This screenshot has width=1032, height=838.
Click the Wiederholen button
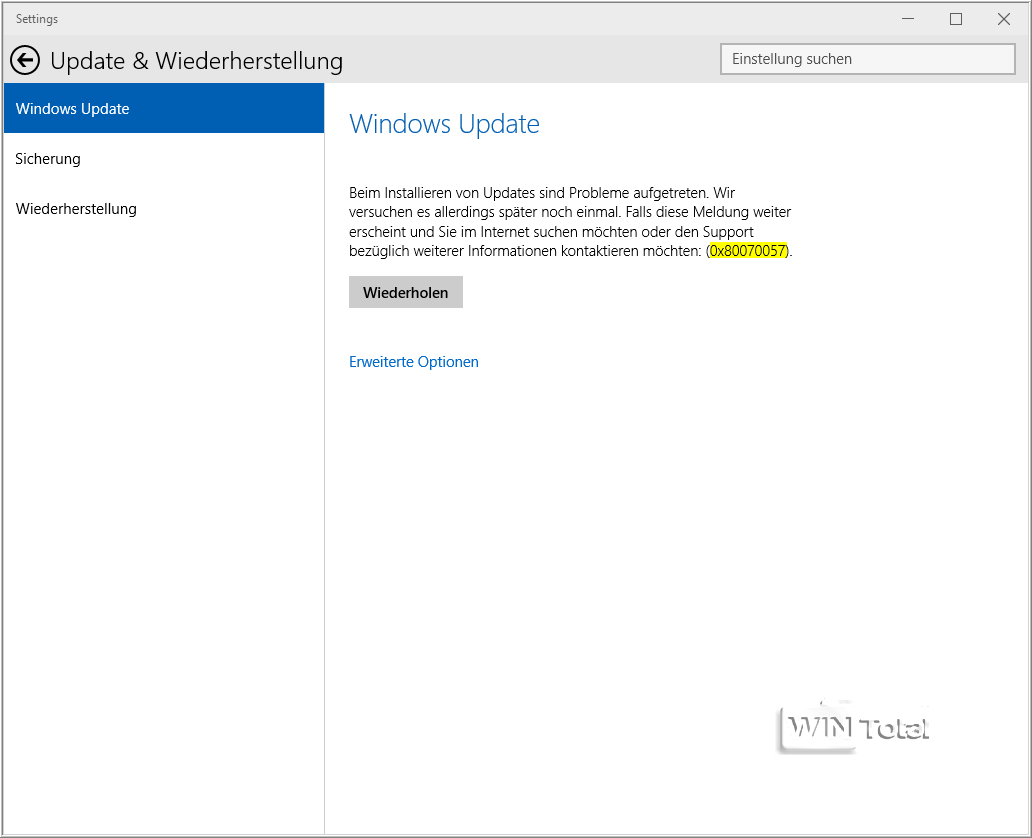click(405, 292)
